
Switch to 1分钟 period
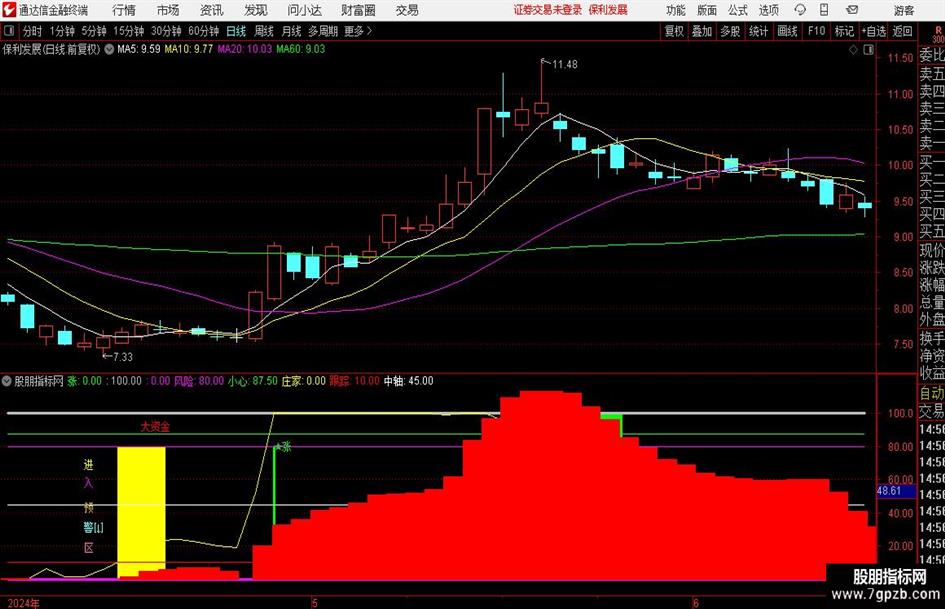[x=62, y=31]
